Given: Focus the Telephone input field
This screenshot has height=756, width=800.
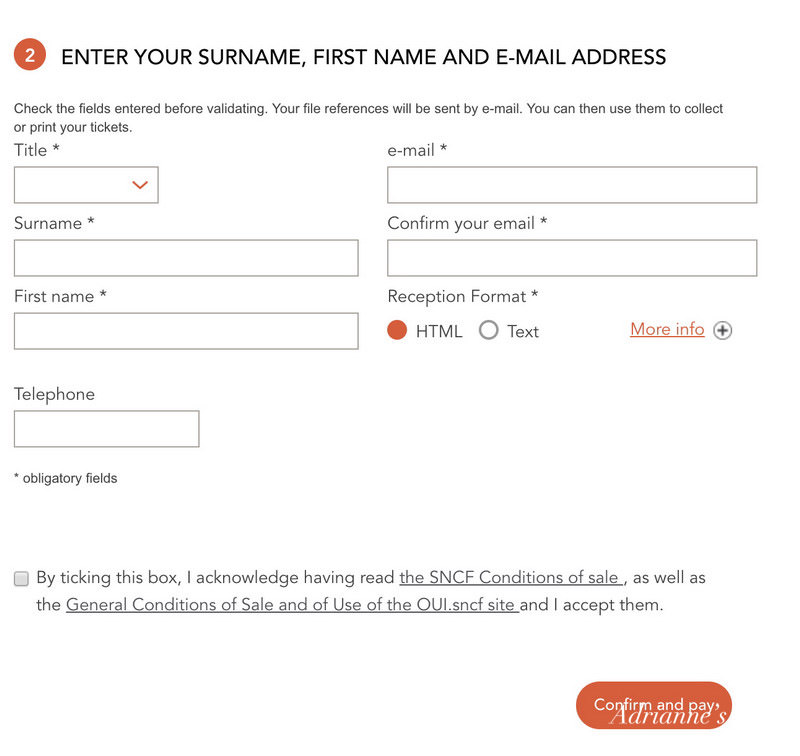Looking at the screenshot, I should pos(107,429).
